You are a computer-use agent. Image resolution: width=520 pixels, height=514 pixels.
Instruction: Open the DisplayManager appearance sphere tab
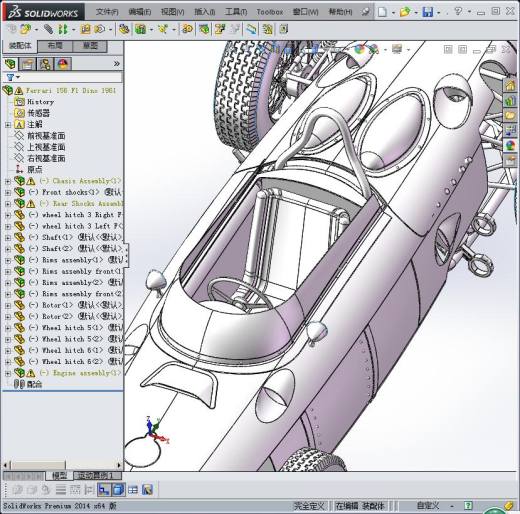tap(63, 64)
